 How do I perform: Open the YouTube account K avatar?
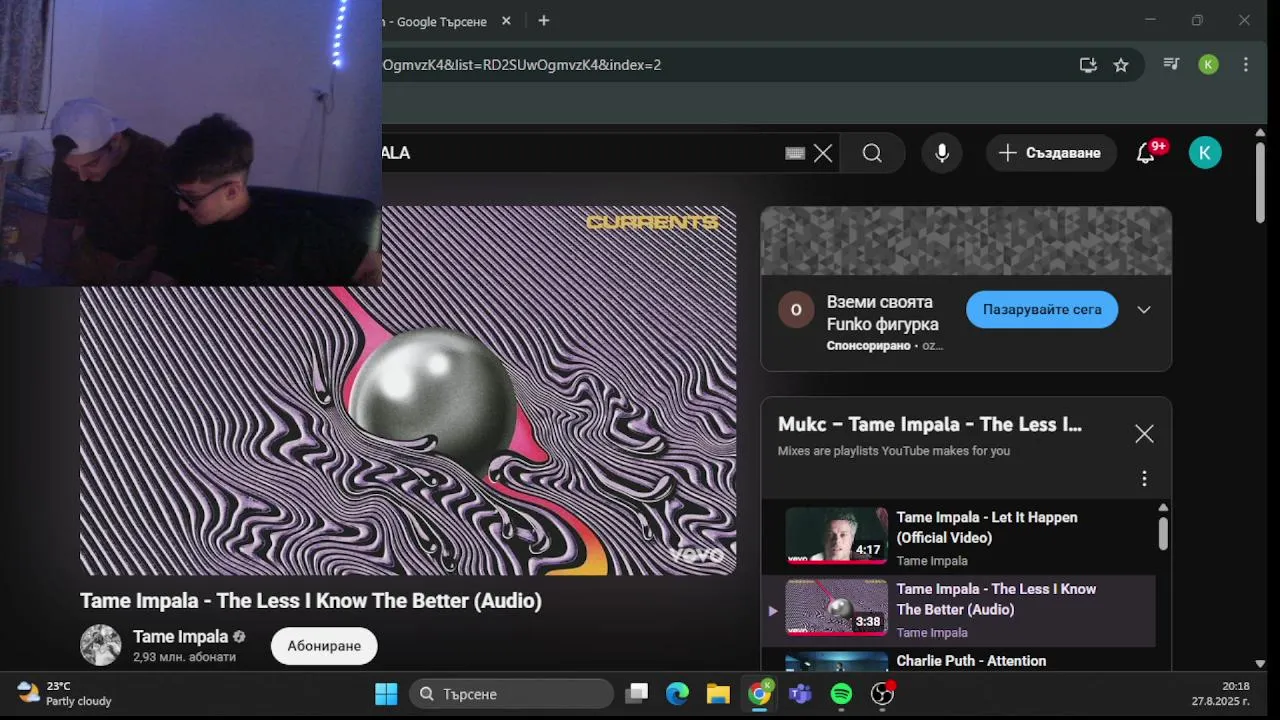[x=1205, y=153]
